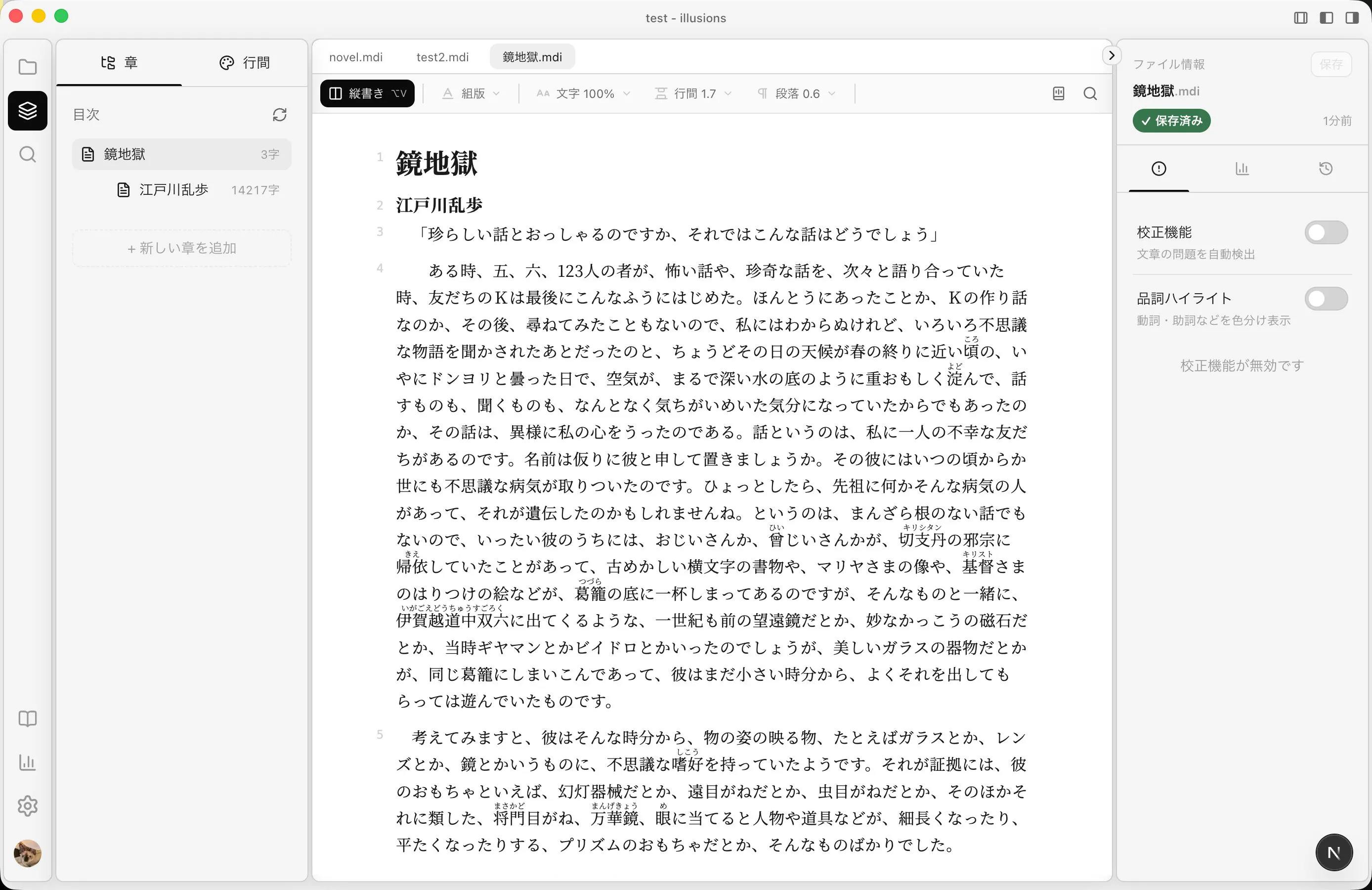Open the 組版 dropdown
This screenshot has height=890, width=1372.
(471, 93)
